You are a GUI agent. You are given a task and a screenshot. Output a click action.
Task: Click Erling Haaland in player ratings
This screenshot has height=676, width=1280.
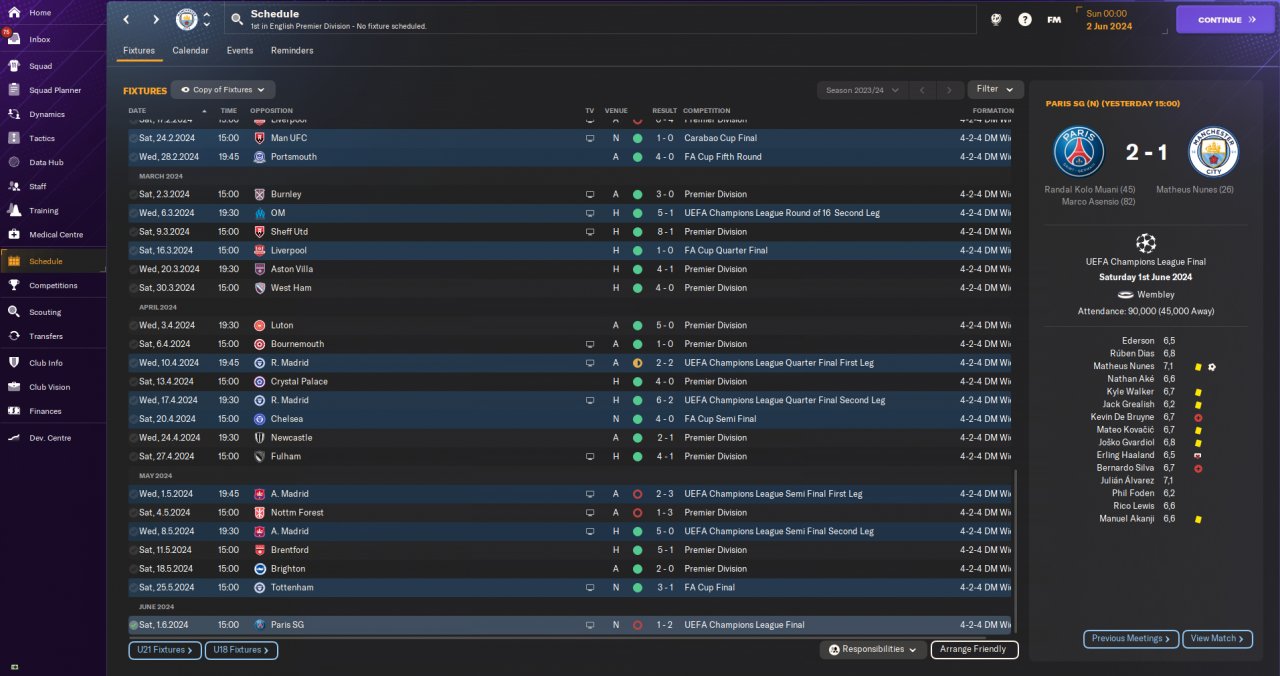coord(1125,455)
